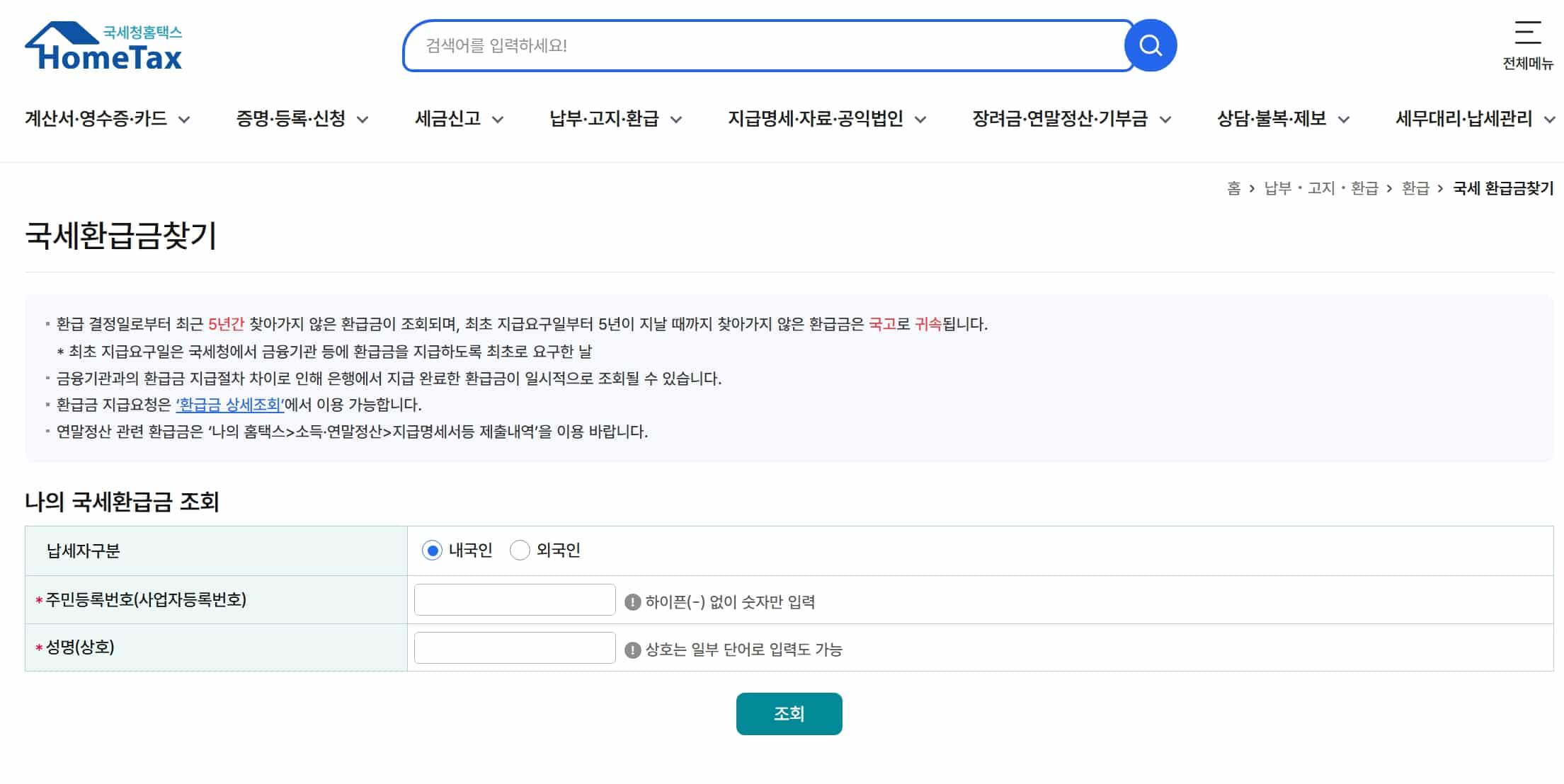Expand the 계산서·영수증·카드 menu chevron
The image size is (1564, 784).
pyautogui.click(x=184, y=120)
